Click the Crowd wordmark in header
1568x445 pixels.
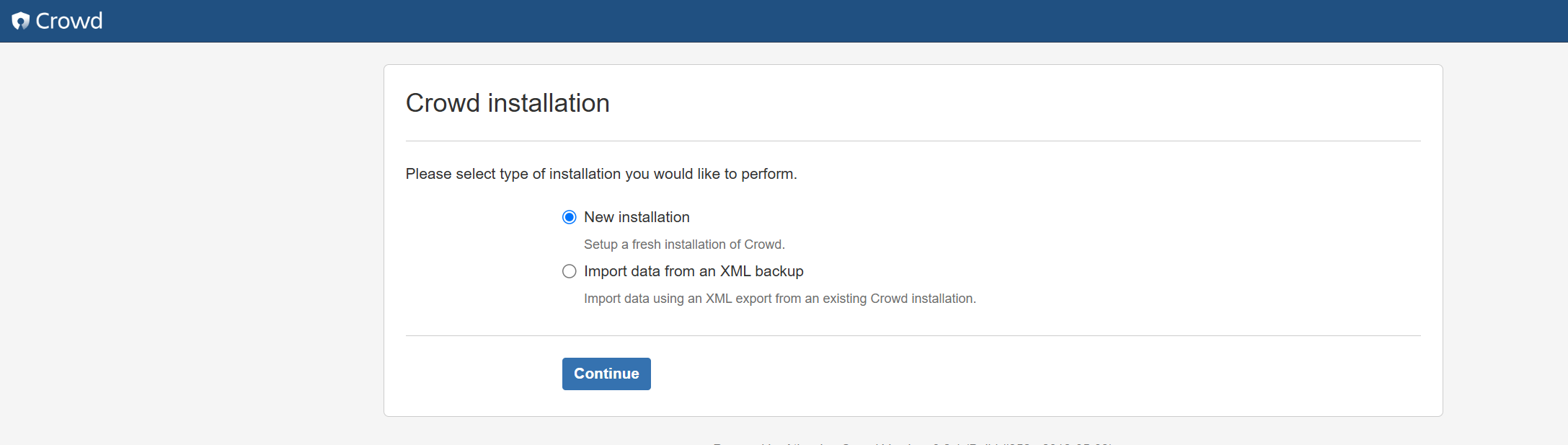tap(69, 21)
